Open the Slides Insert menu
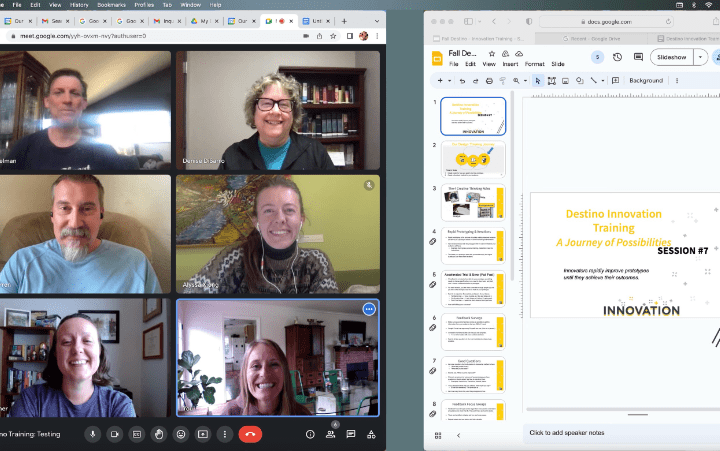 click(510, 64)
